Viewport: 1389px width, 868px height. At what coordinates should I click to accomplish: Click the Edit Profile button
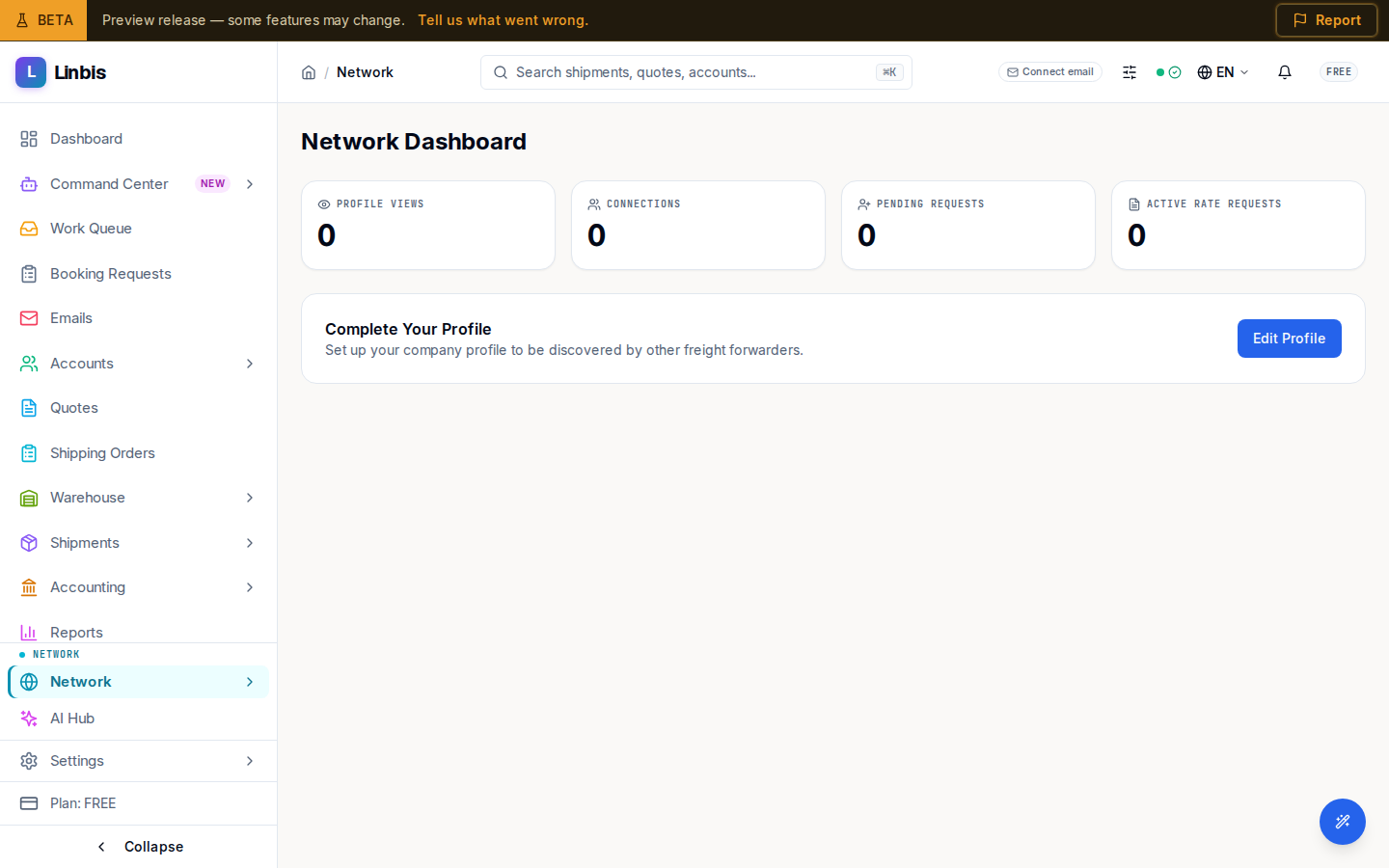(x=1289, y=339)
